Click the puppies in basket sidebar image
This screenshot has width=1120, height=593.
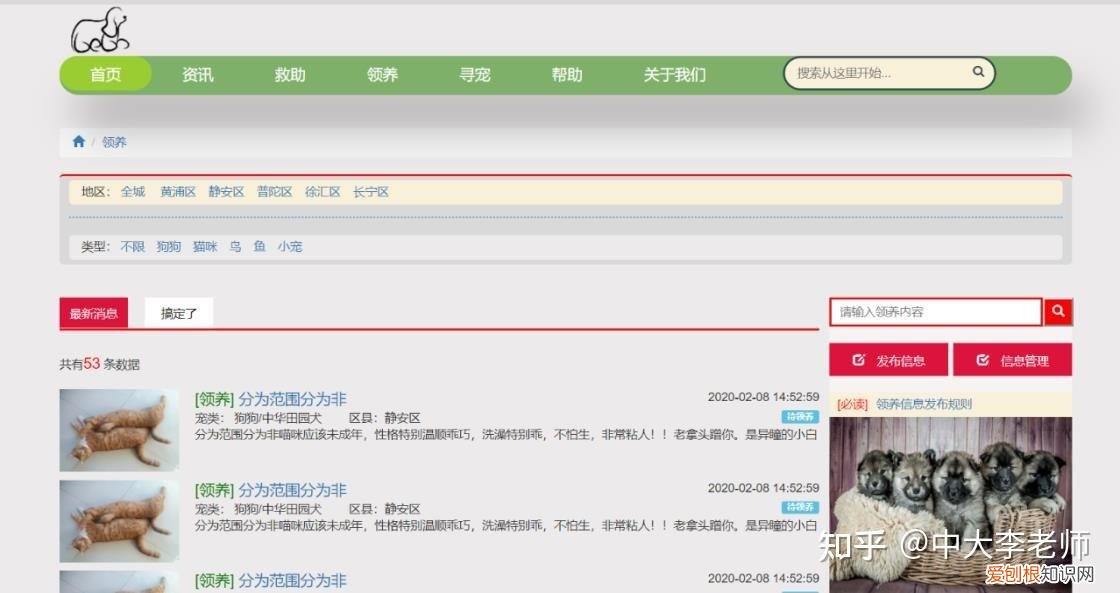tap(951, 504)
